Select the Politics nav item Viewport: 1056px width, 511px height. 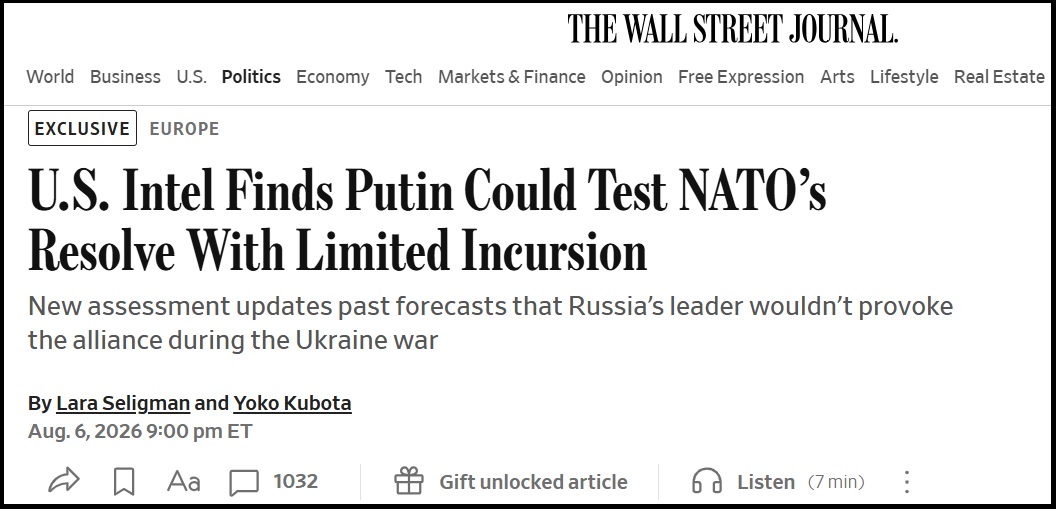point(251,77)
